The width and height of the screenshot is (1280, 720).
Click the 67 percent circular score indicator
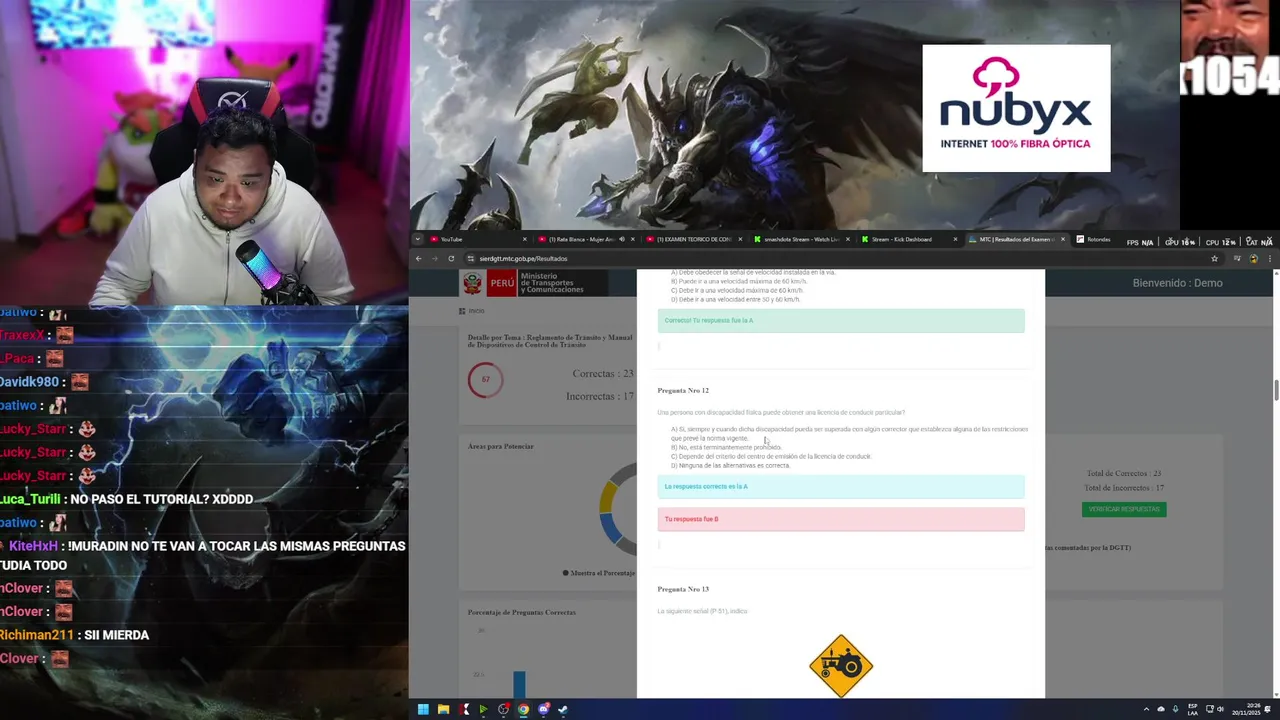coord(485,379)
